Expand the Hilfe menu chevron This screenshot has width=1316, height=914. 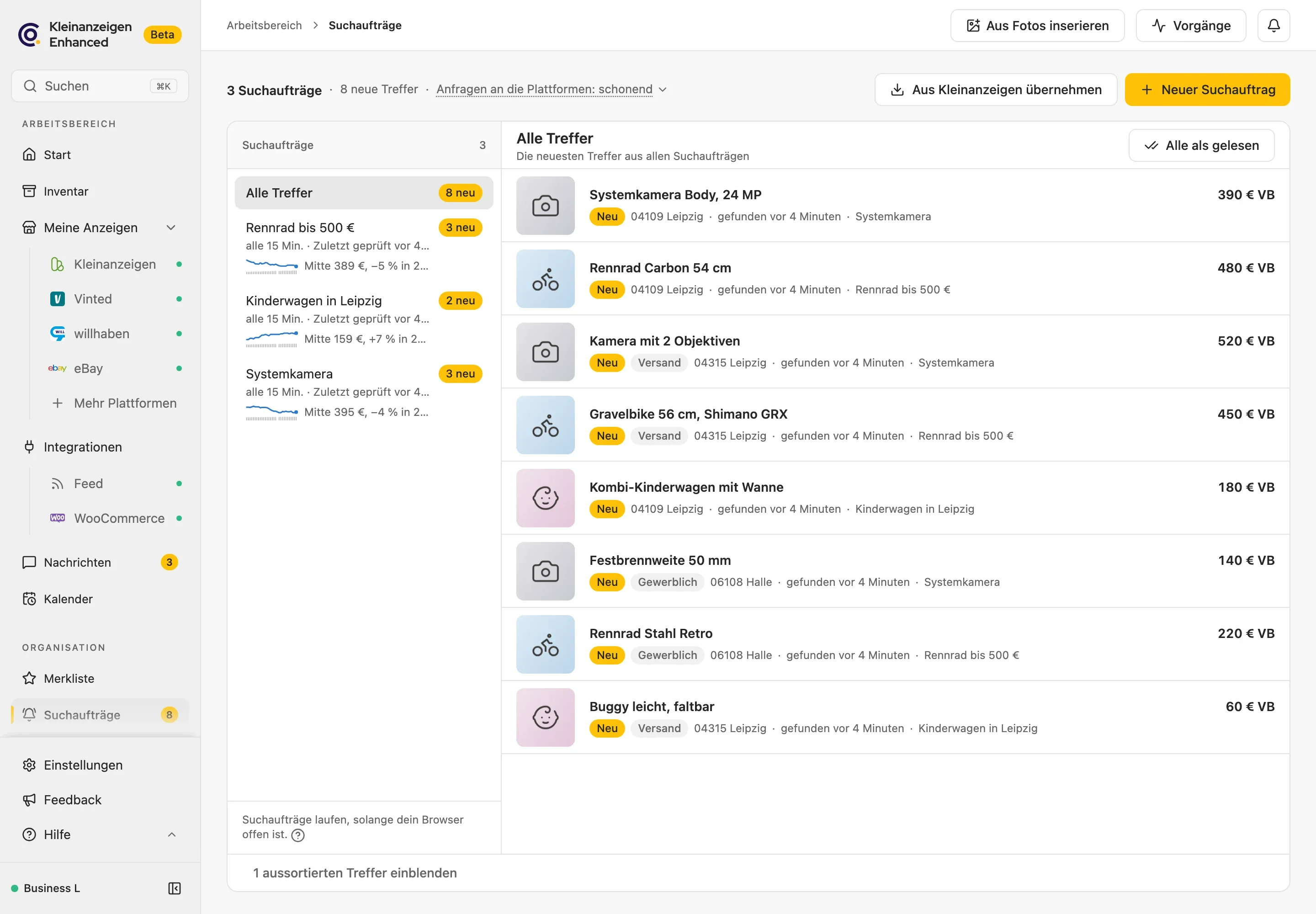(x=171, y=835)
